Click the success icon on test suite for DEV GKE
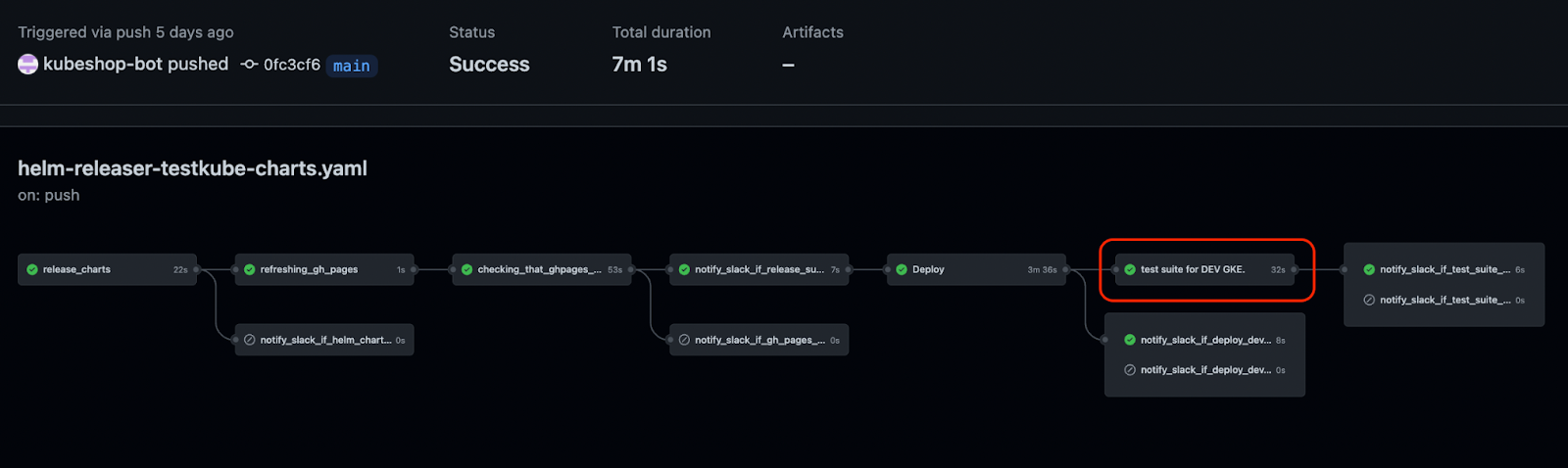 [1130, 269]
